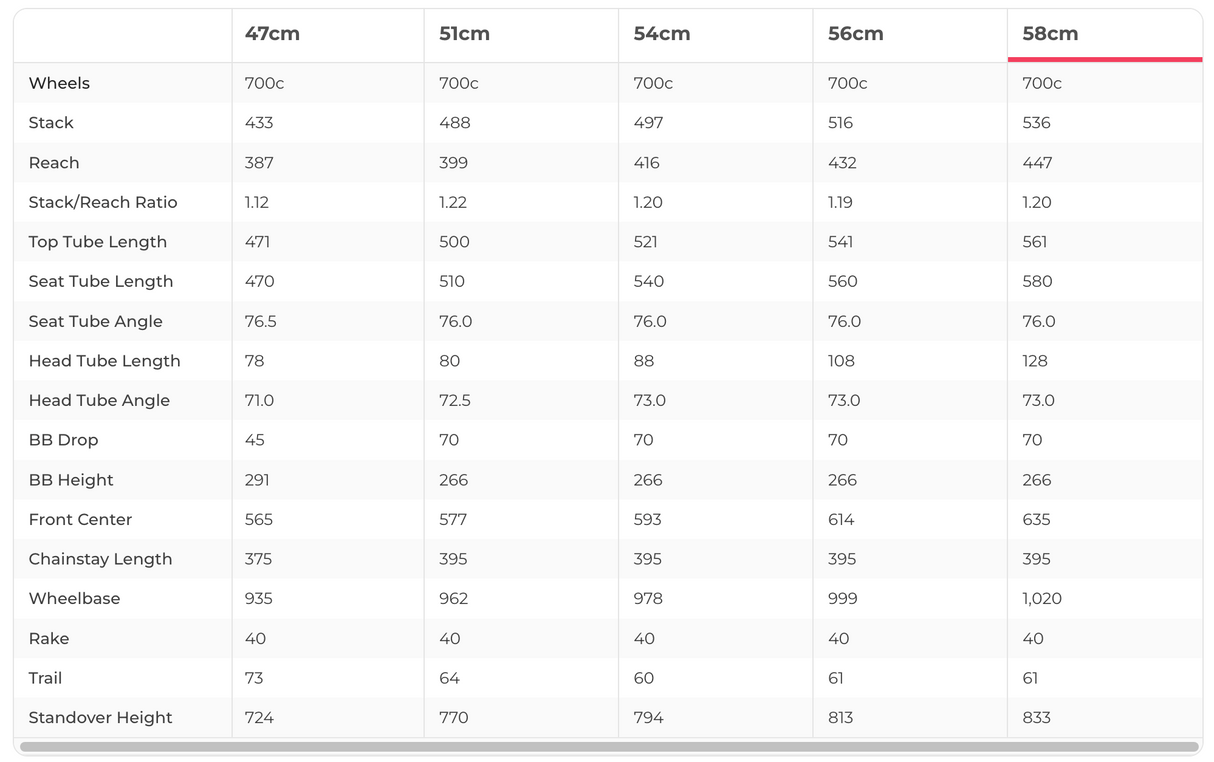Click the Front Center row label
This screenshot has width=1214, height=762.
pyautogui.click(x=80, y=520)
